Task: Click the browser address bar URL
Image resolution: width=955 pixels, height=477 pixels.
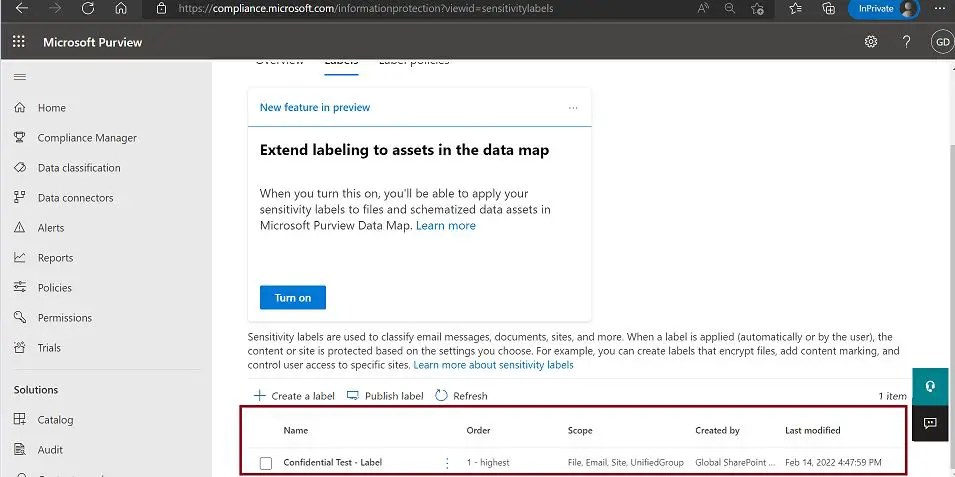Action: click(365, 9)
